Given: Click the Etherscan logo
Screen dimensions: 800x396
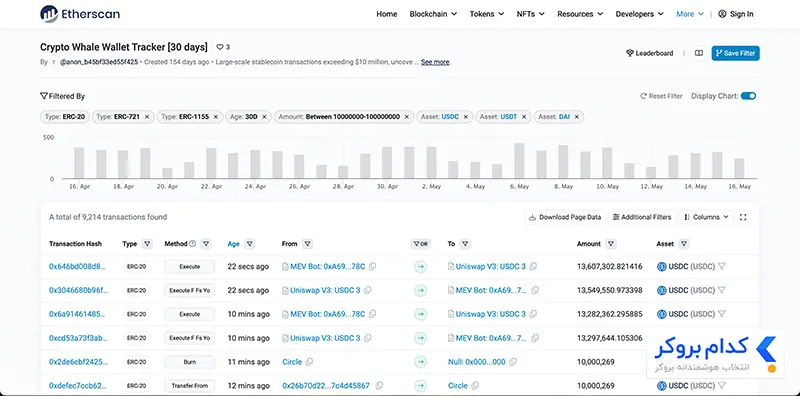Looking at the screenshot, I should 80,14.
